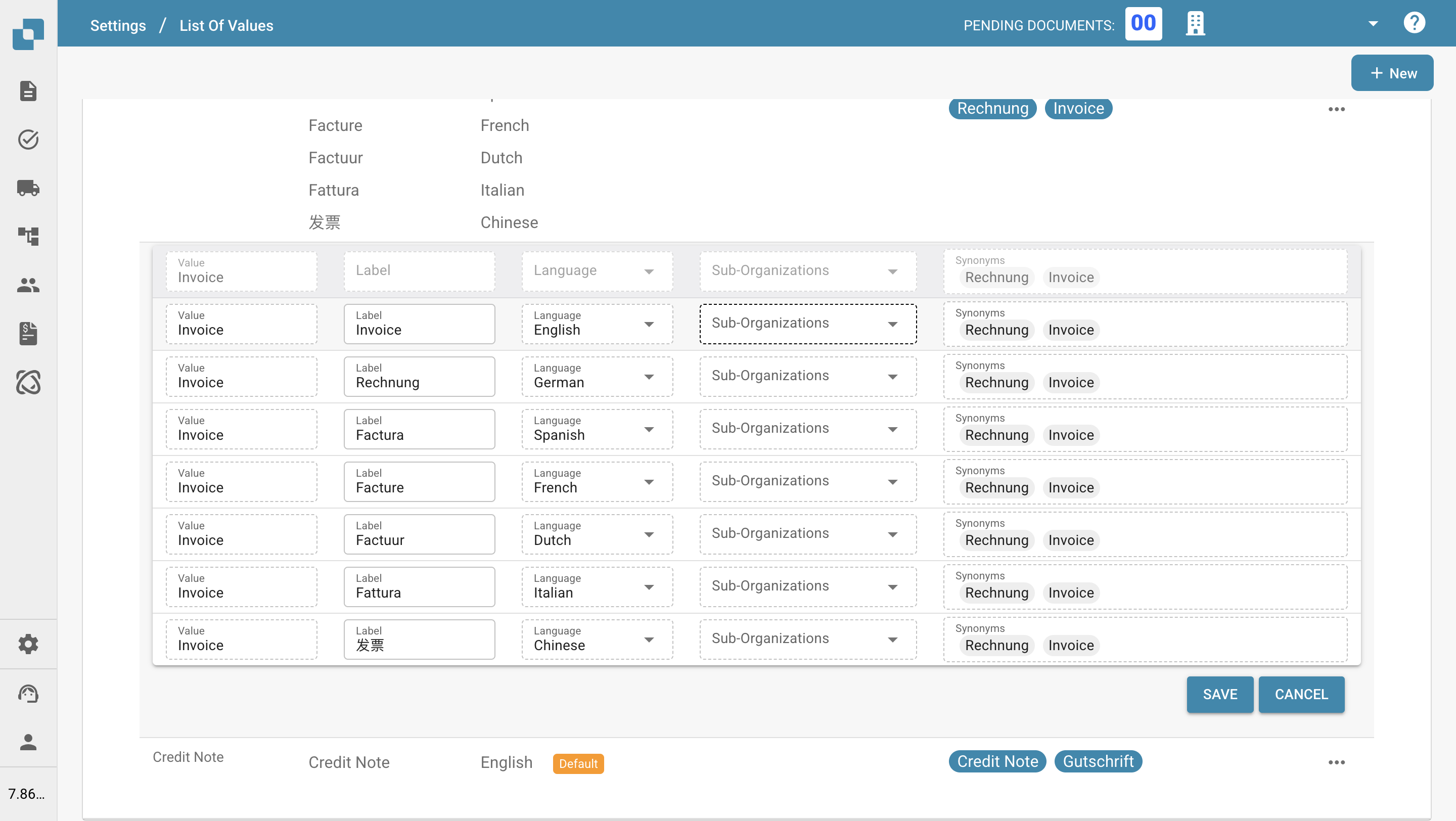Expand the English language dropdown

[x=597, y=324]
